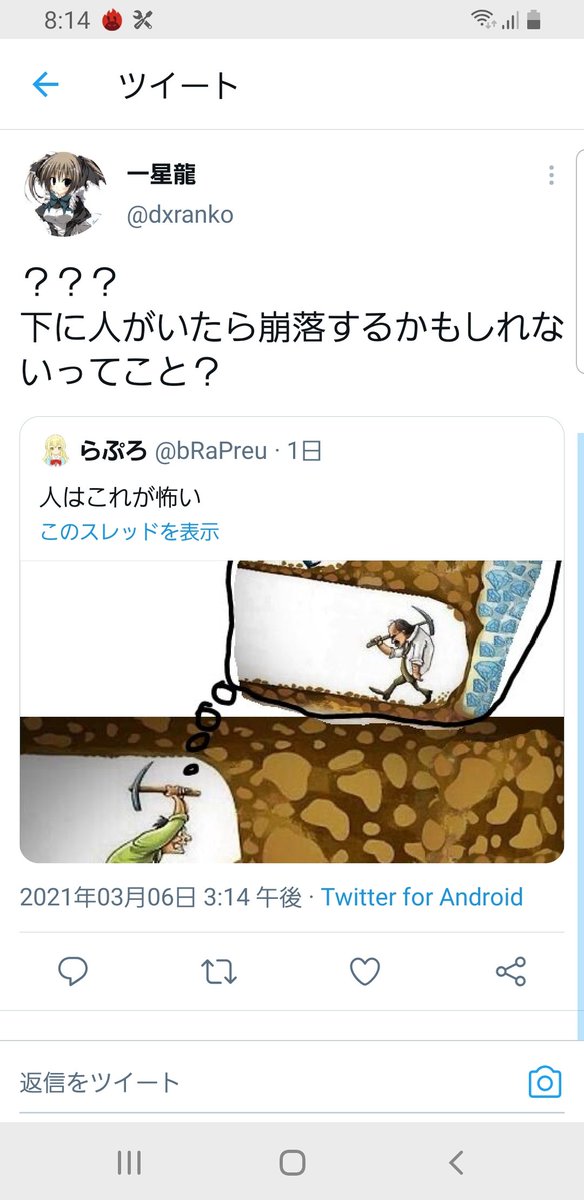This screenshot has height=1200, width=584.
Task: Tap the back arrow next to ツイート
Action: [x=46, y=85]
